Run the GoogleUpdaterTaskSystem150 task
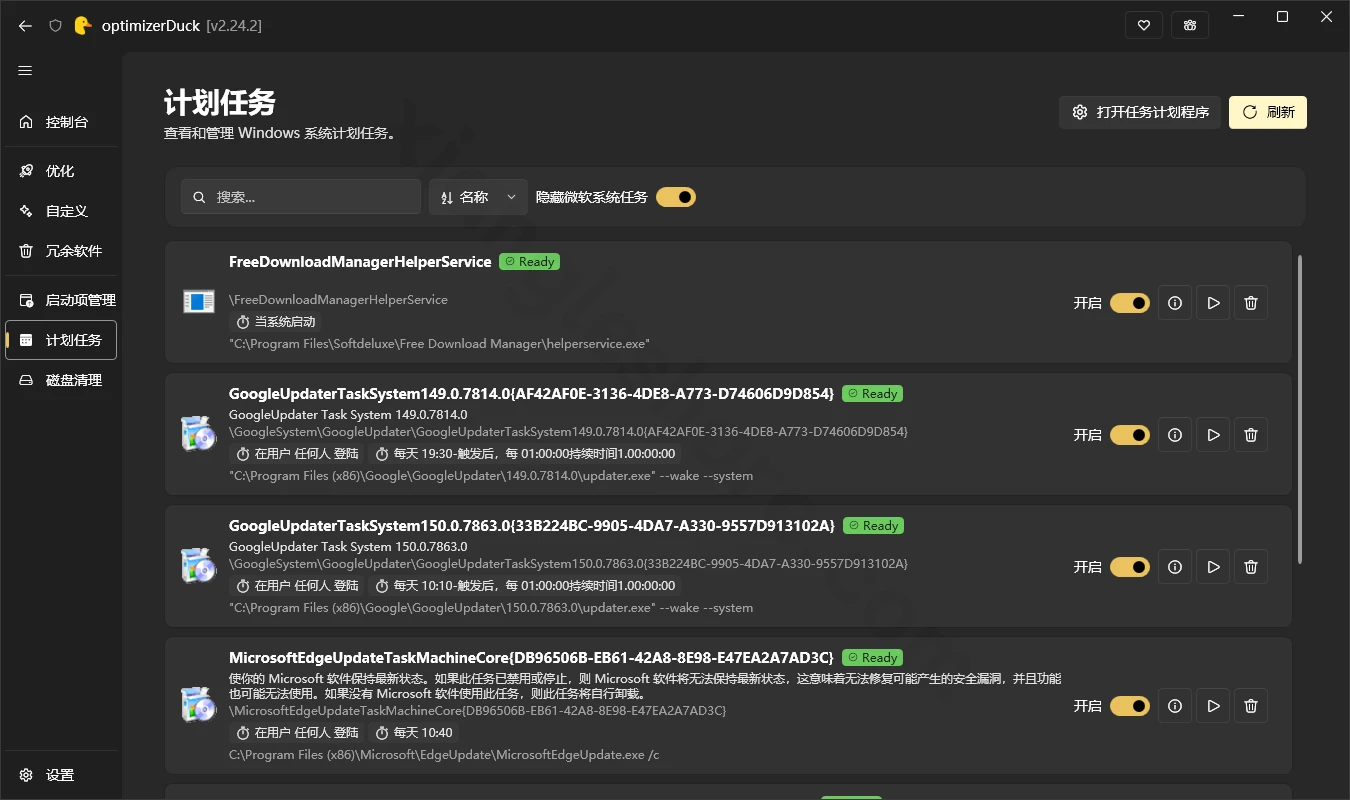1350x800 pixels. click(1213, 567)
